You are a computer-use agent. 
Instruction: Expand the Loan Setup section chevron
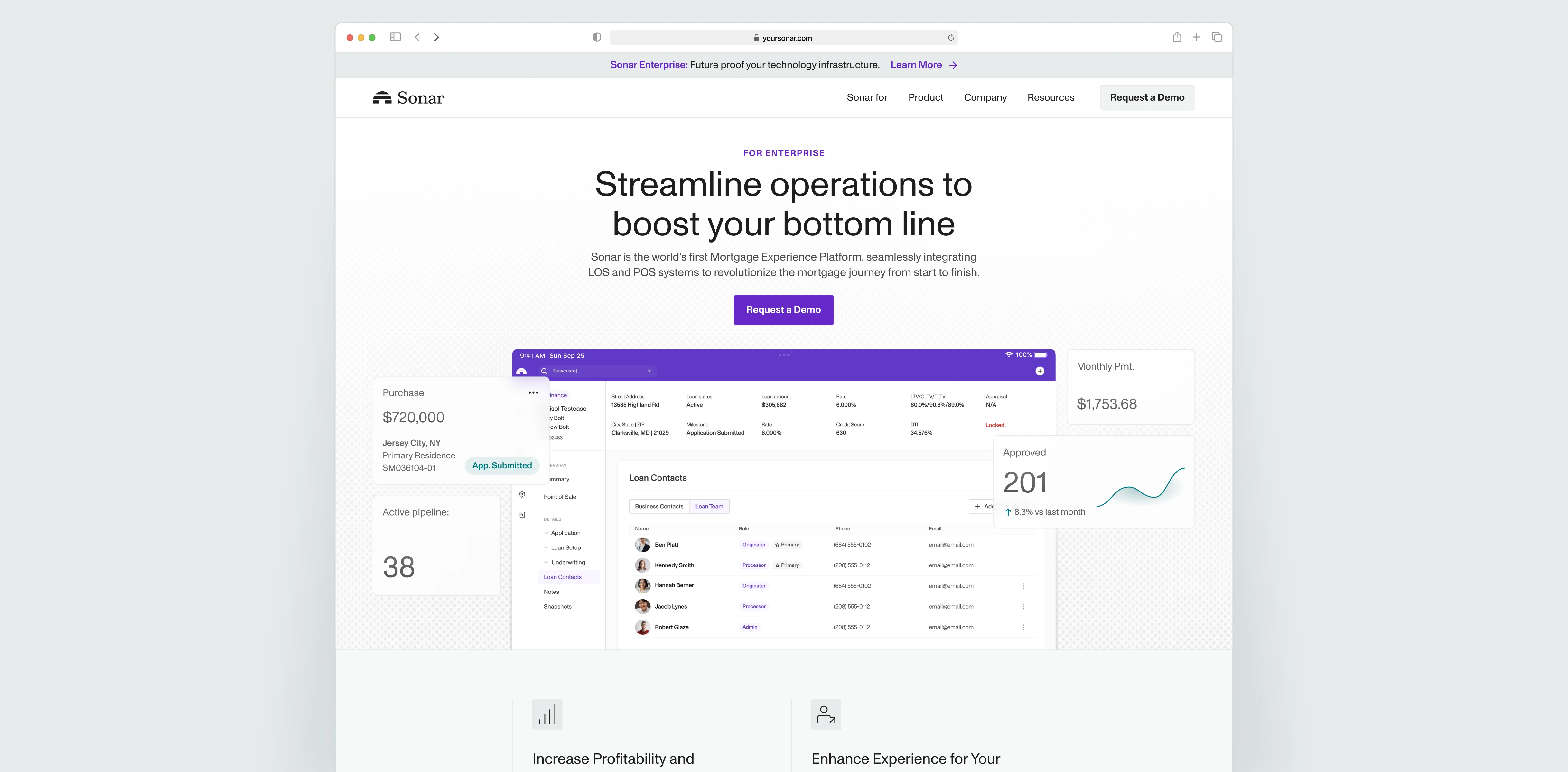546,547
